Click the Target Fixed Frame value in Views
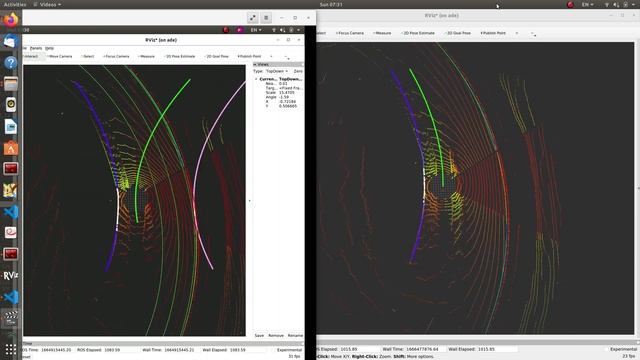640x360 pixels. point(290,88)
